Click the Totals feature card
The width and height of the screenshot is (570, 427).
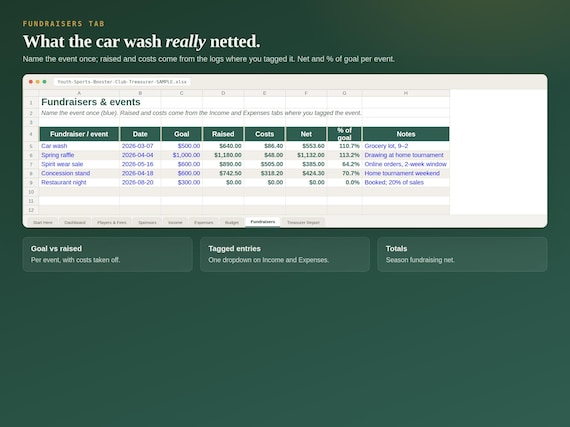(x=462, y=254)
